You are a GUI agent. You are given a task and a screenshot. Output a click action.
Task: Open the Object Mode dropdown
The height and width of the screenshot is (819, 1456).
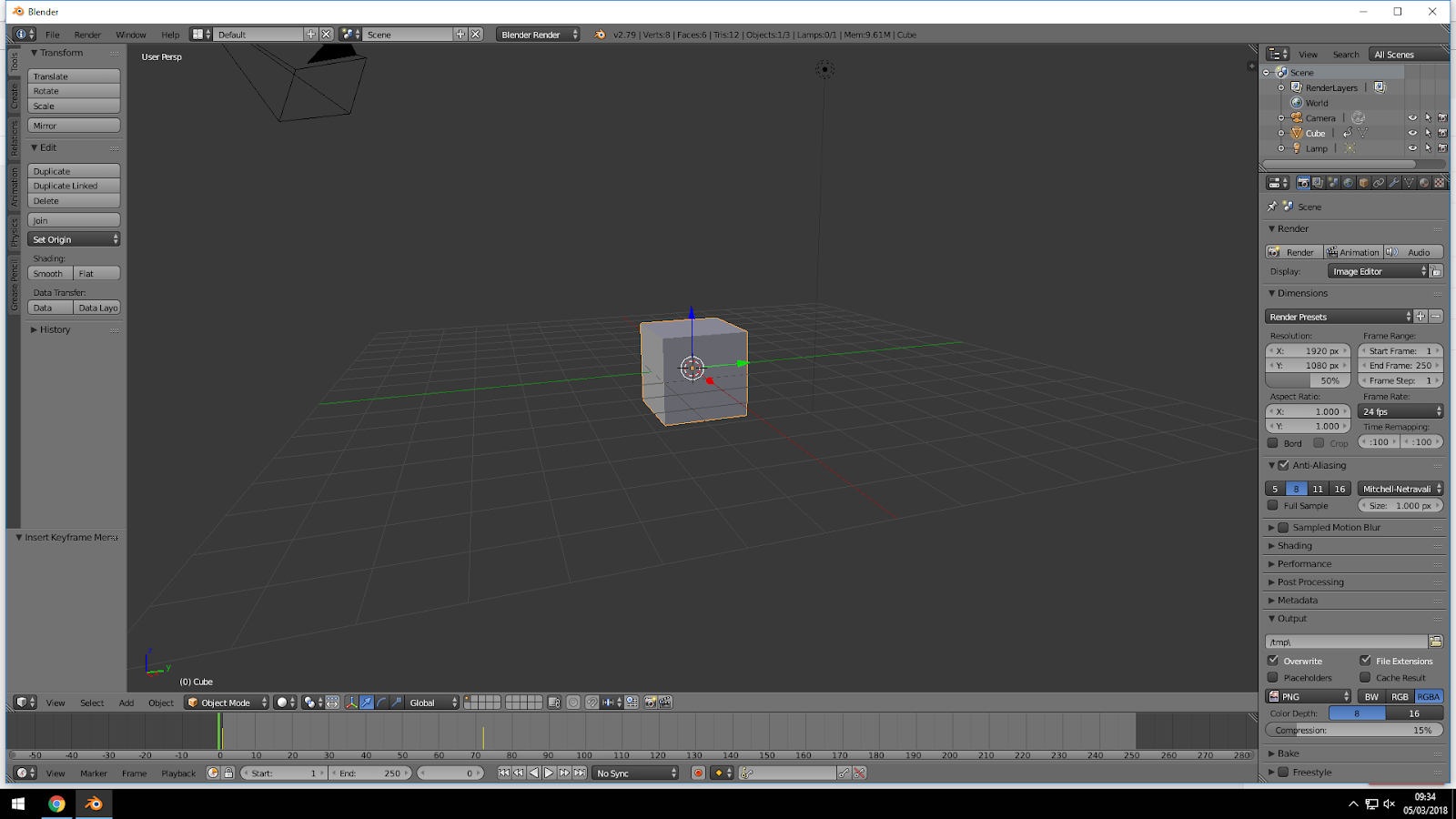226,702
